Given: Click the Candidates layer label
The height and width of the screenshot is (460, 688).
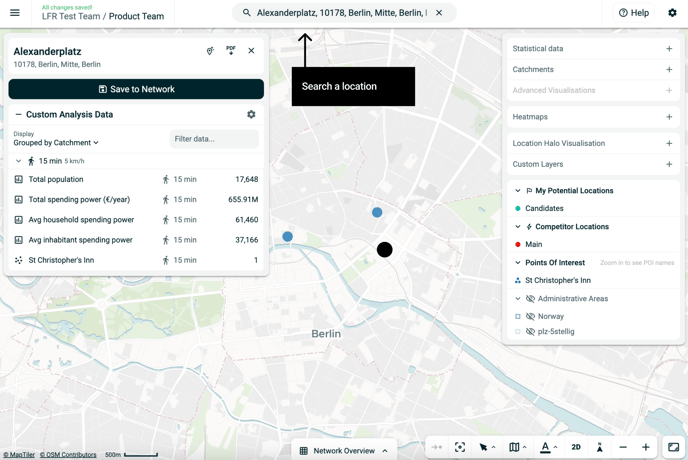Looking at the screenshot, I should pyautogui.click(x=544, y=208).
